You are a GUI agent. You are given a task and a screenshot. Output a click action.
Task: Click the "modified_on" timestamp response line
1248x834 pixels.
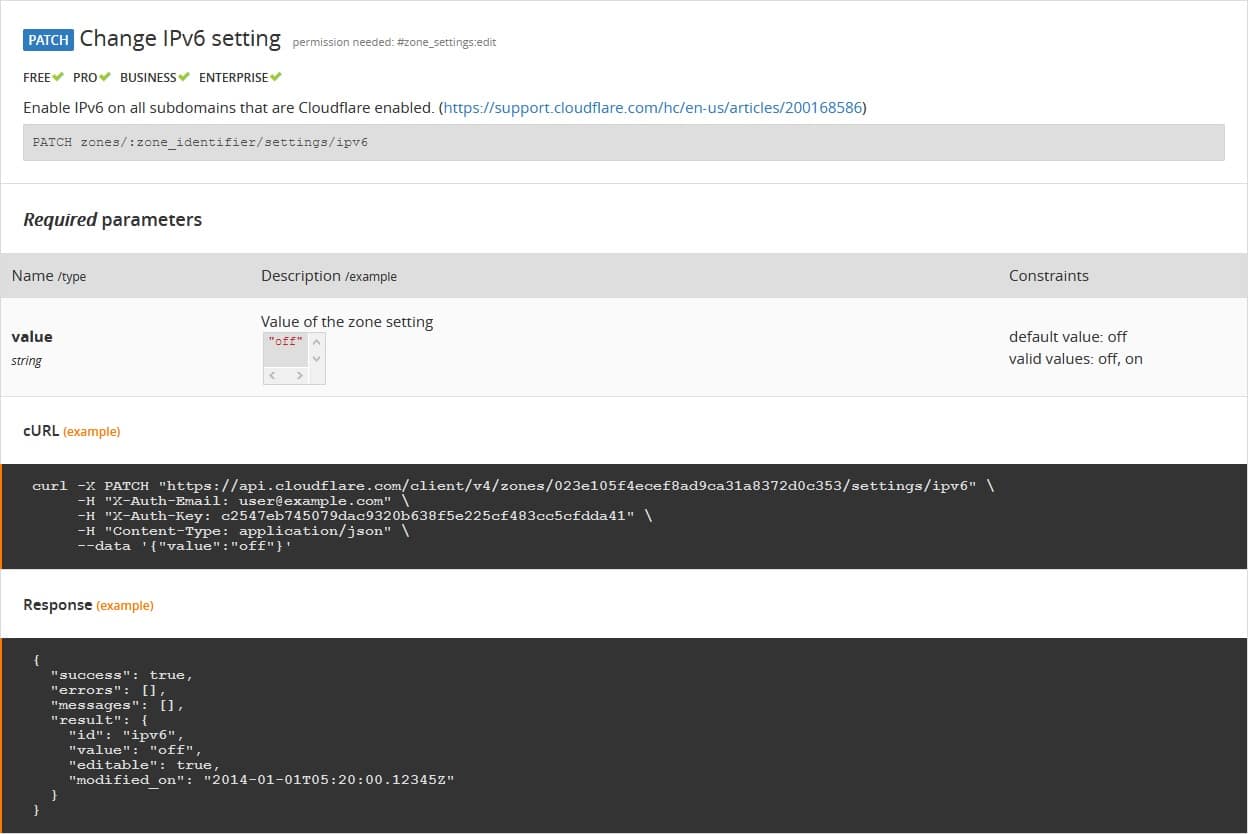coord(261,780)
